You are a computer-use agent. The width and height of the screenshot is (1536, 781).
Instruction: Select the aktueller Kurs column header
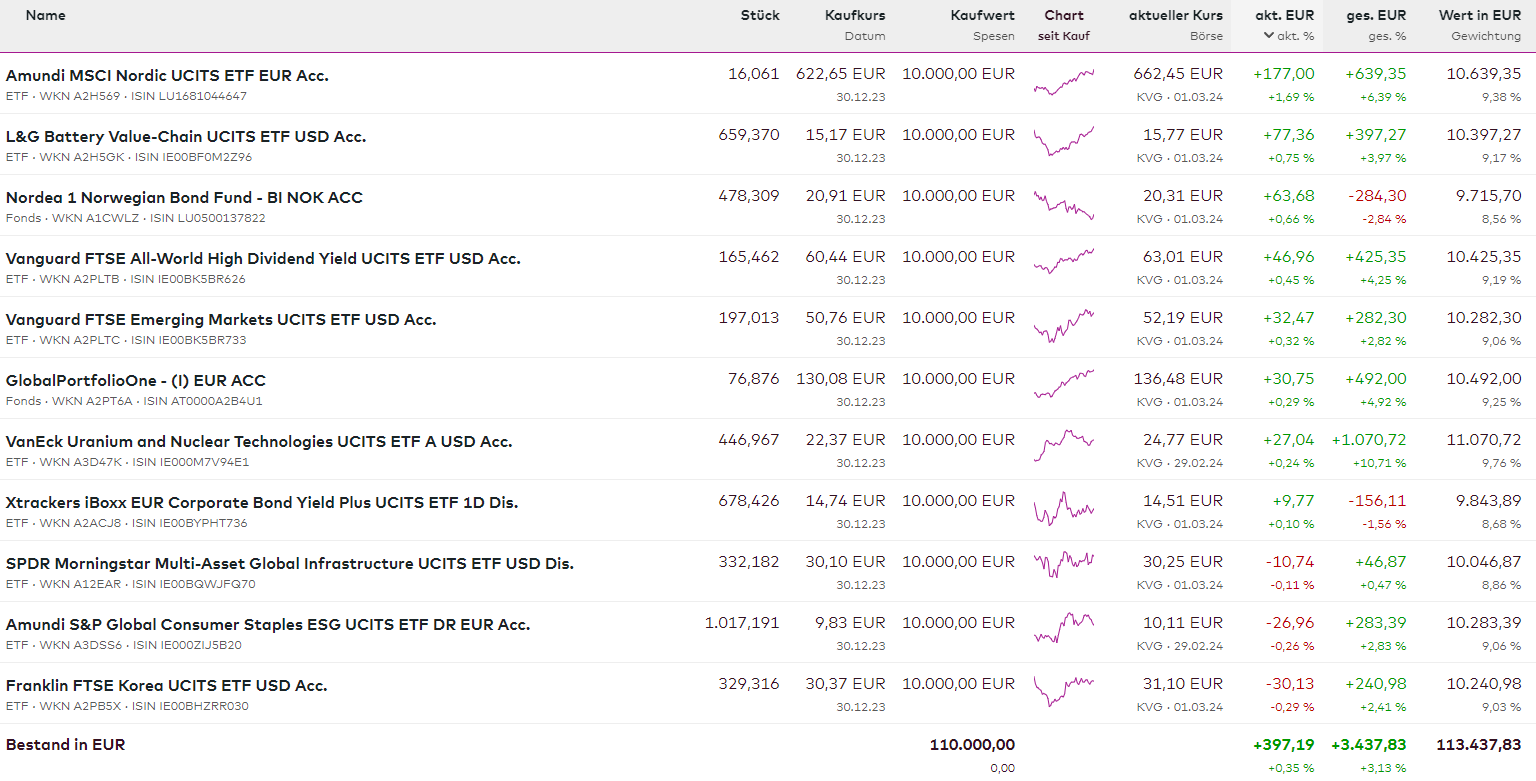click(1176, 15)
